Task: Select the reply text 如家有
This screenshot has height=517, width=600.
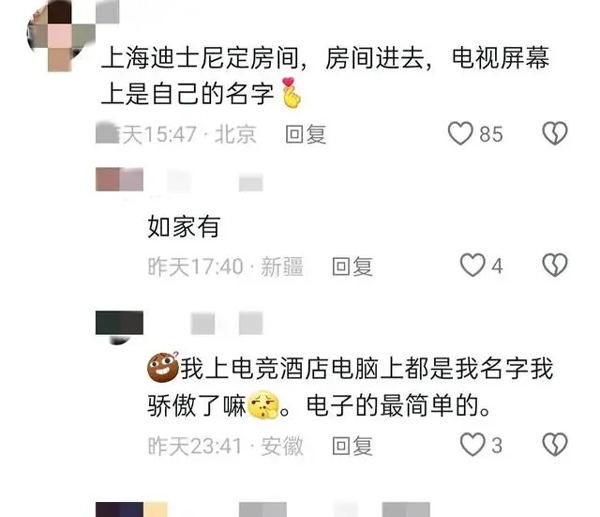Action: [x=184, y=227]
